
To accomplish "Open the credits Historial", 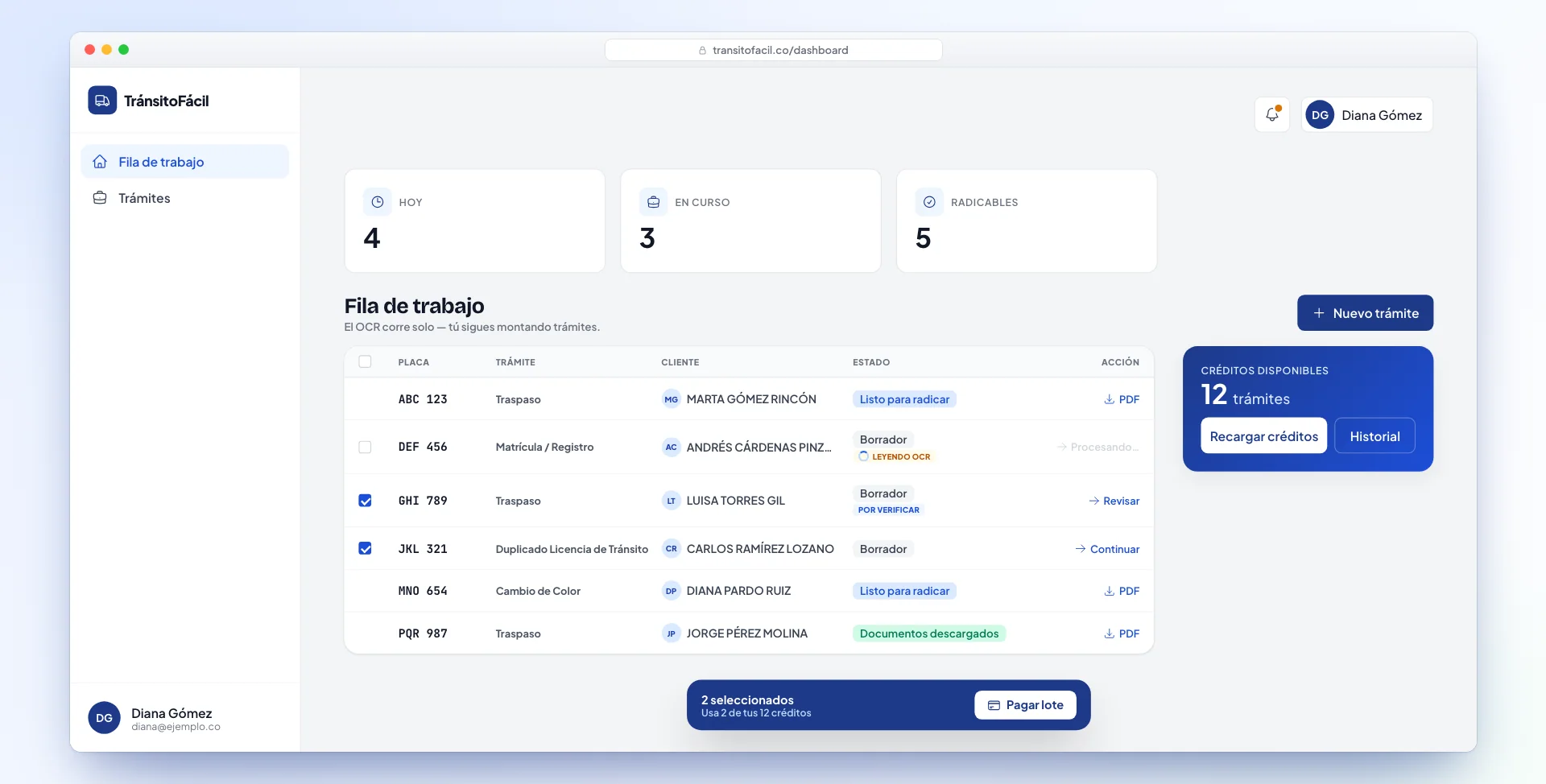I will click(x=1375, y=436).
